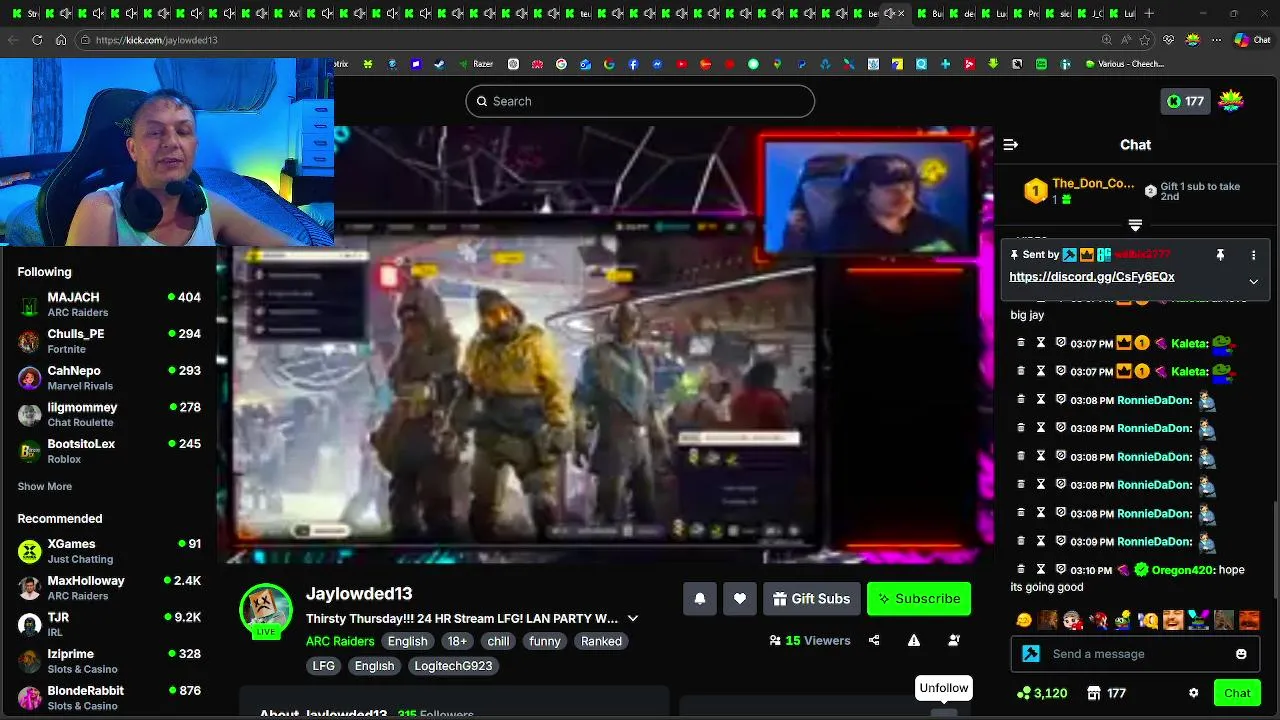Screen dimensions: 1280x720
Task: Focus the Kick Search field
Action: [640, 101]
